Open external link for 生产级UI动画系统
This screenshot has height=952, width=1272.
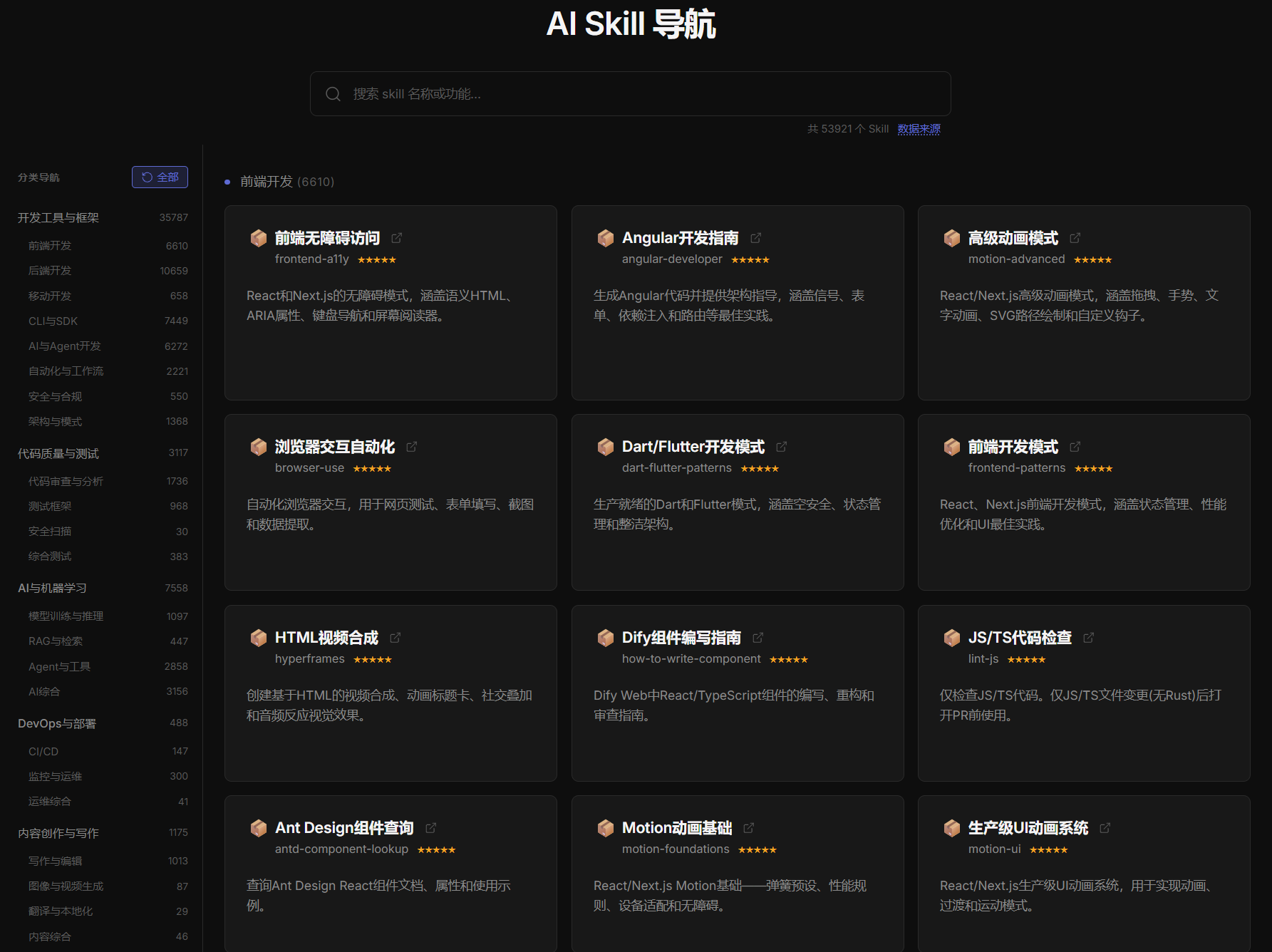point(1105,828)
